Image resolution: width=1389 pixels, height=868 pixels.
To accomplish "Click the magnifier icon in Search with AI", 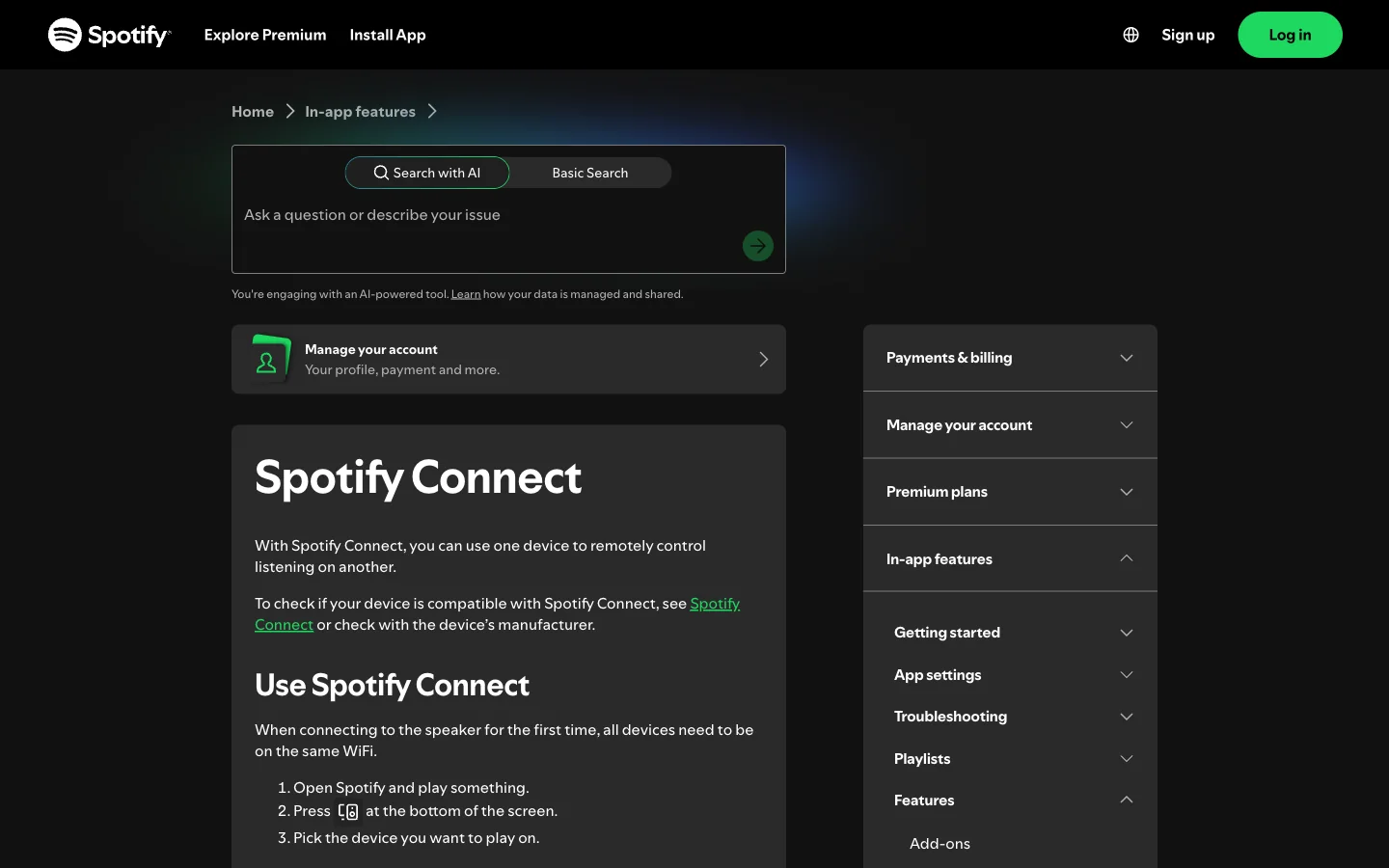I will click(381, 173).
